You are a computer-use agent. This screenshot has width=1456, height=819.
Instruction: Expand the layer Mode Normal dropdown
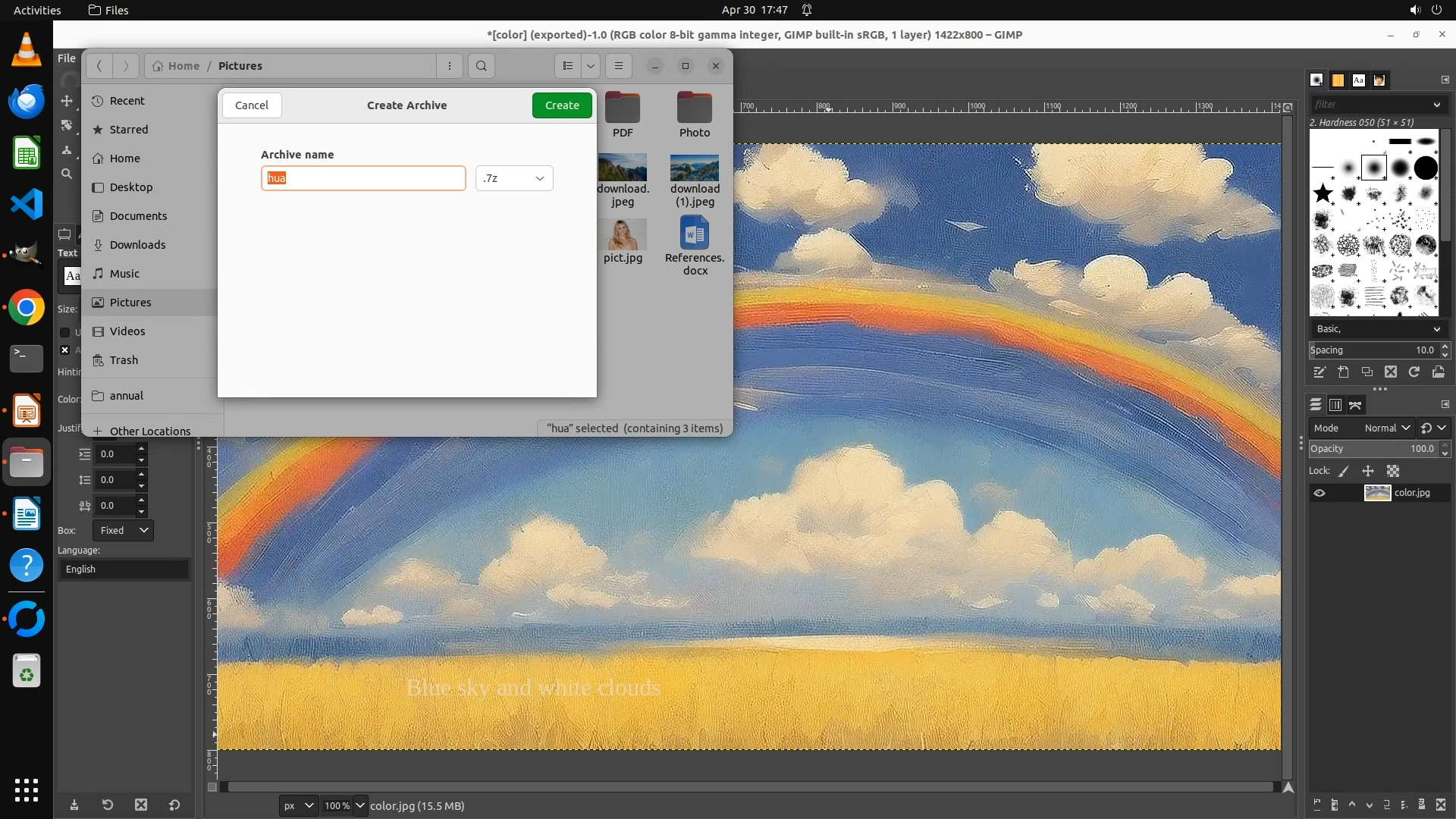pyautogui.click(x=1386, y=428)
